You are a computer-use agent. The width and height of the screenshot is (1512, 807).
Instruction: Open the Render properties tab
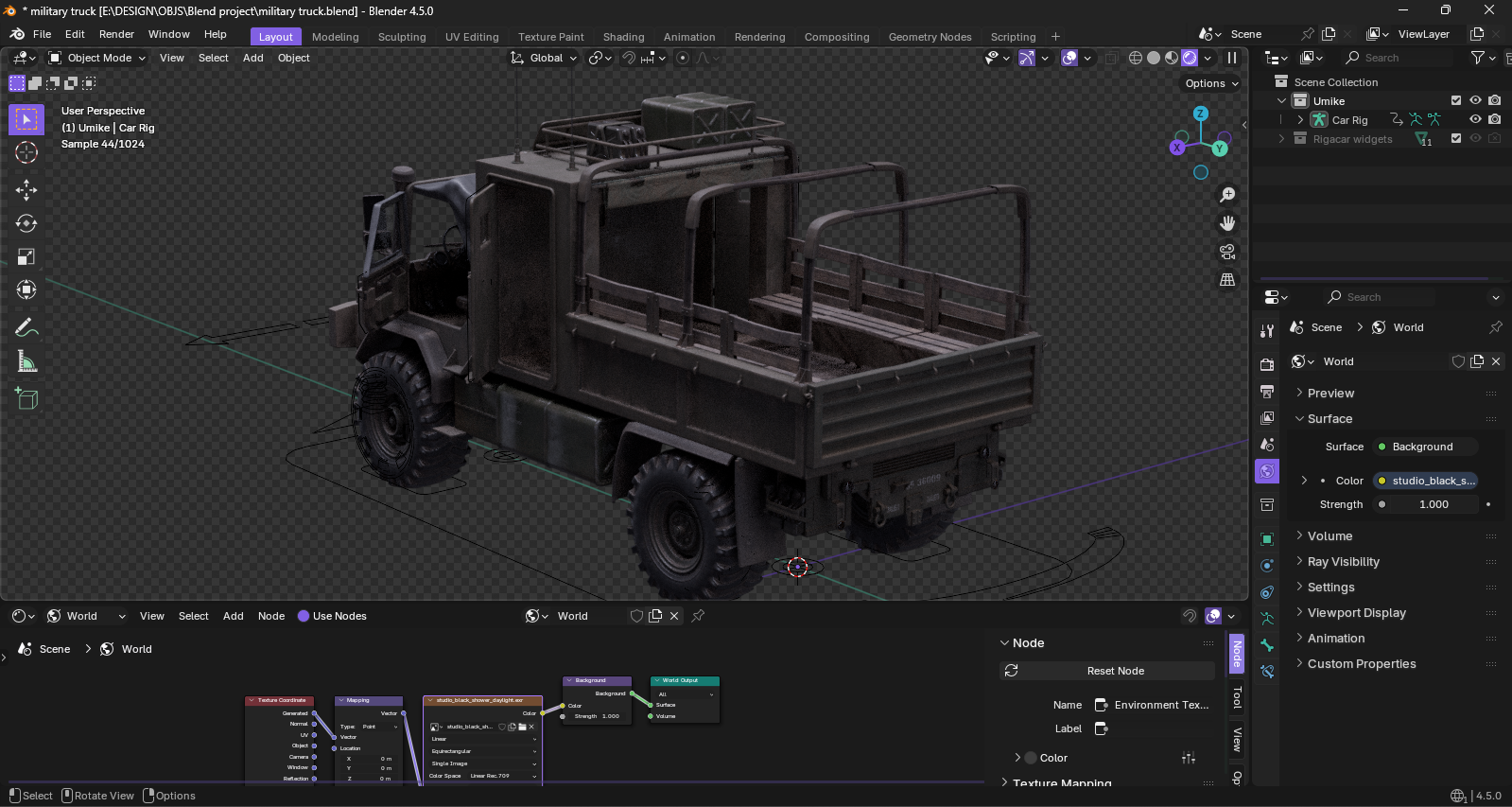(x=1267, y=365)
